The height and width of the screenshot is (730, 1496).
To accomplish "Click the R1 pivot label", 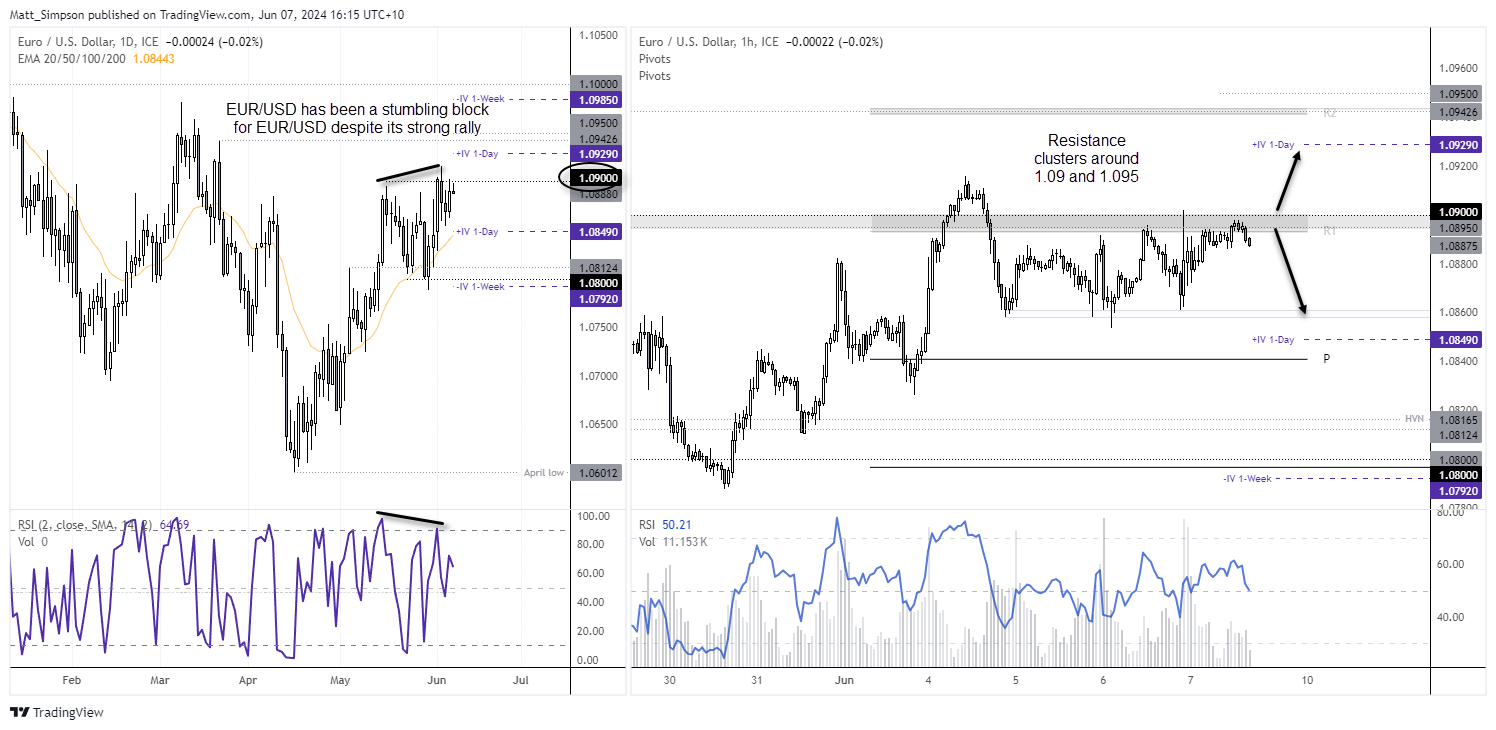I will tap(1329, 231).
